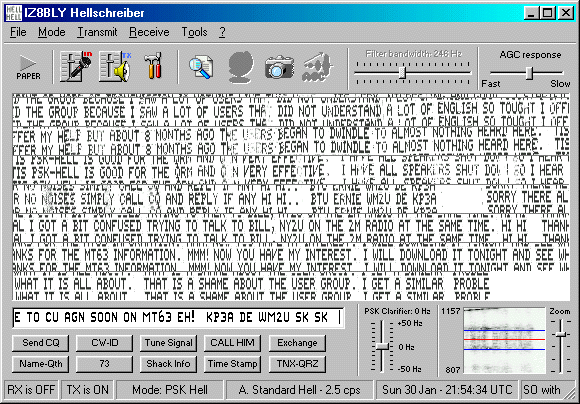
Task: Click the Fast label under AGC response
Action: click(x=490, y=84)
